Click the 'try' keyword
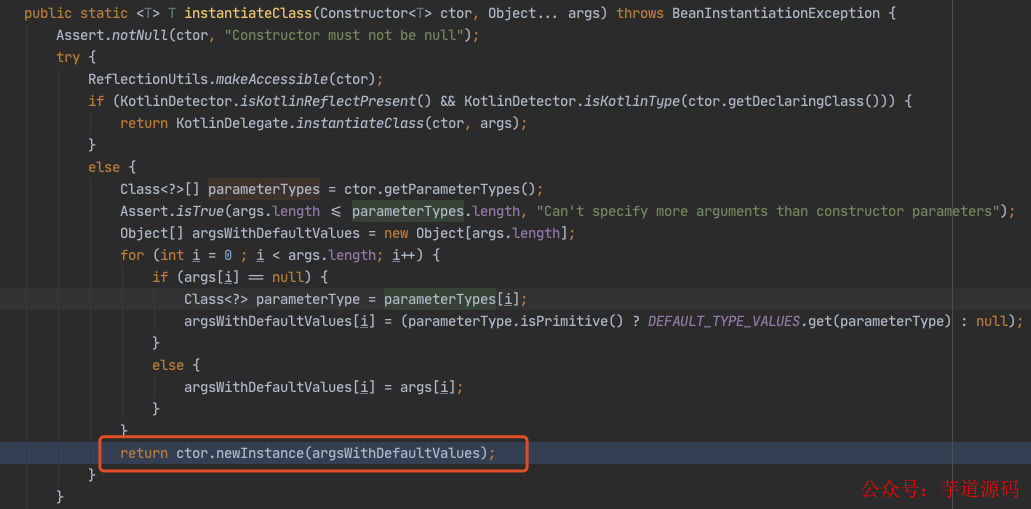The width and height of the screenshot is (1031, 509). (68, 57)
